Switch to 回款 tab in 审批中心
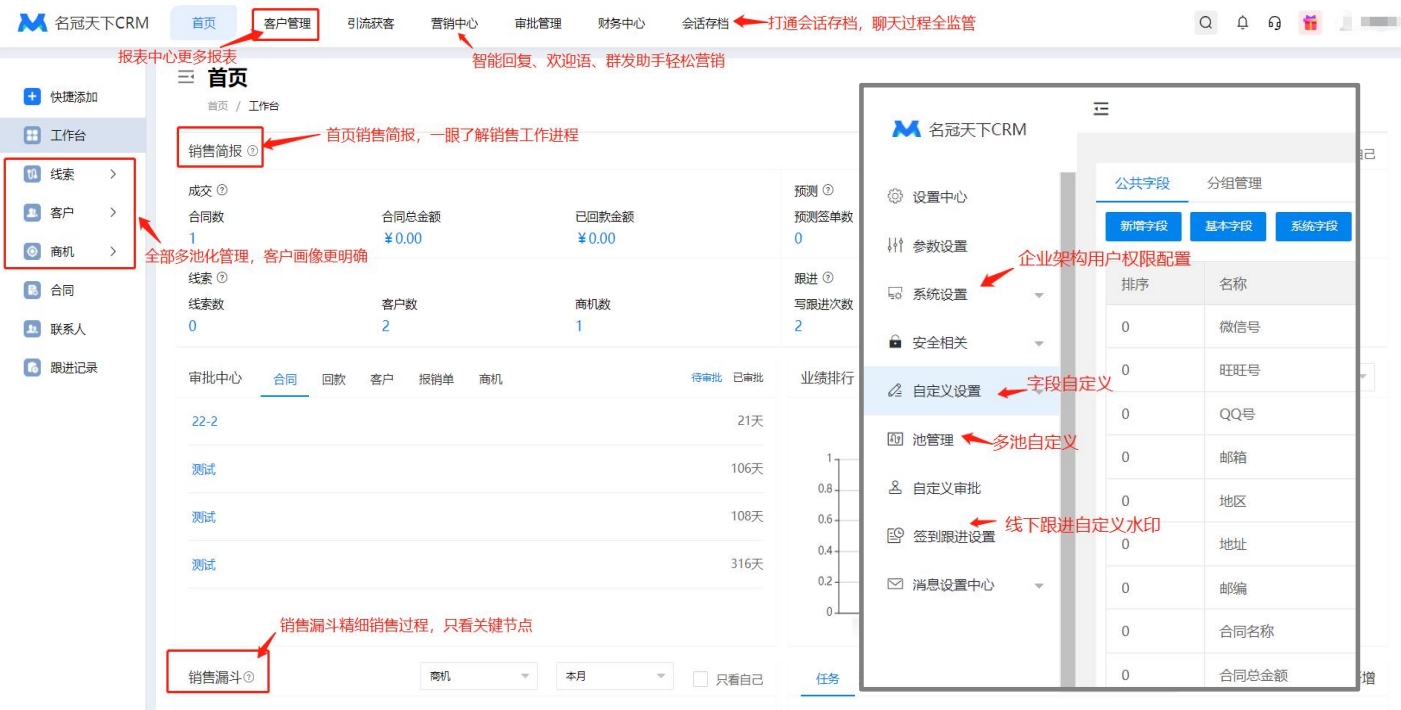The image size is (1401, 710). pos(334,379)
